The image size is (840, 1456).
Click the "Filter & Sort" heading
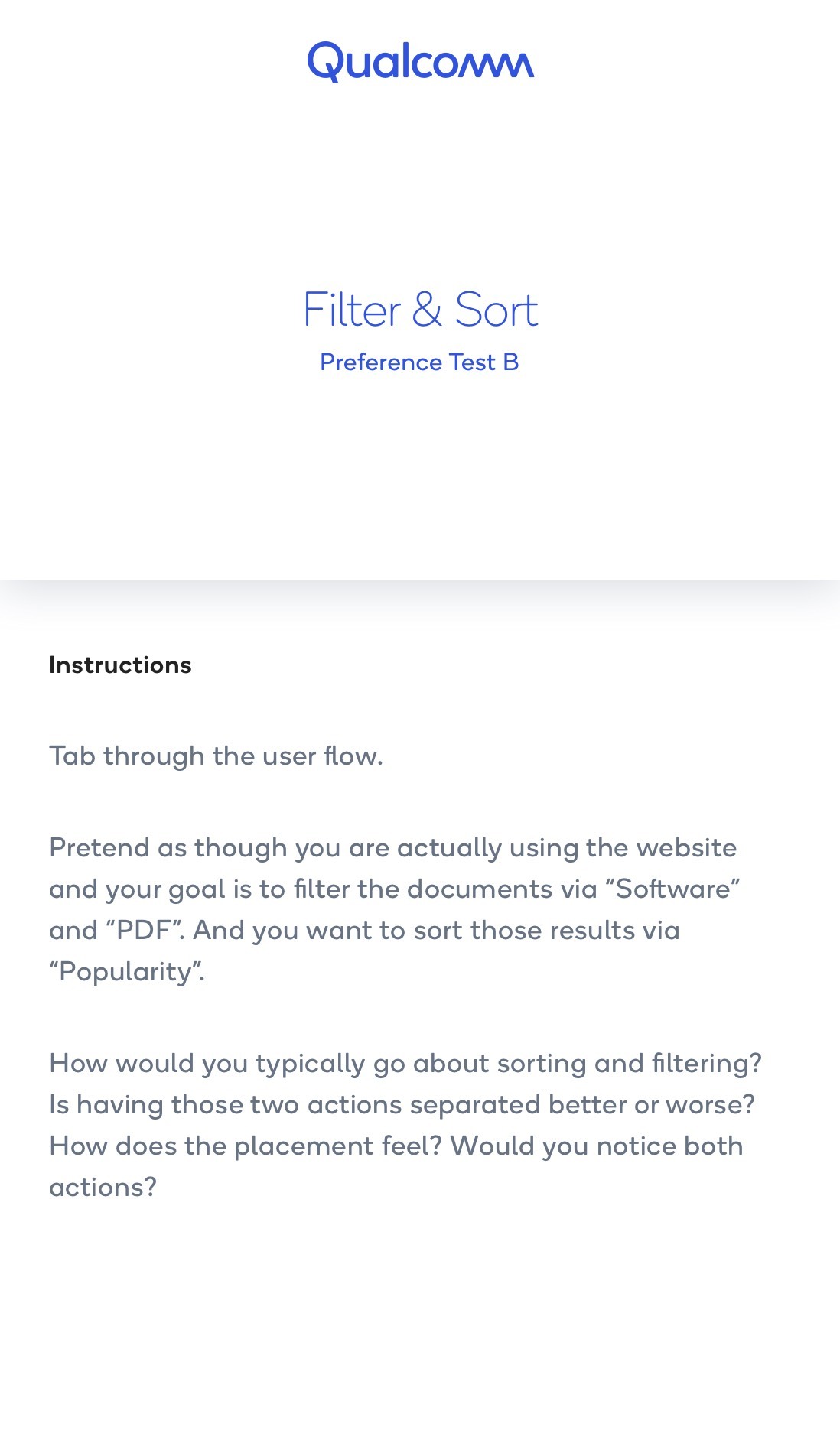[x=420, y=310]
